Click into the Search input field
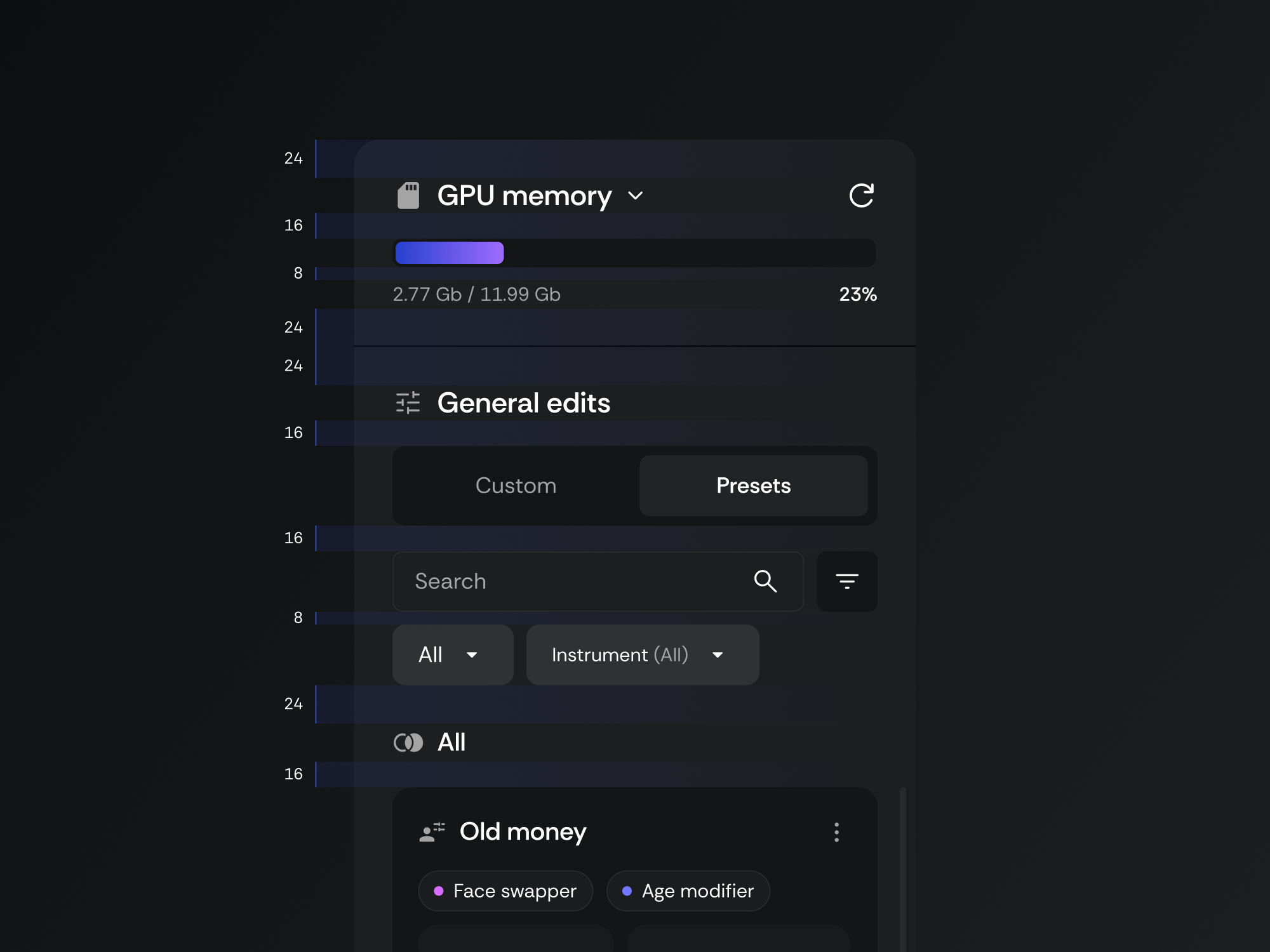This screenshot has height=952, width=1270. [x=571, y=581]
